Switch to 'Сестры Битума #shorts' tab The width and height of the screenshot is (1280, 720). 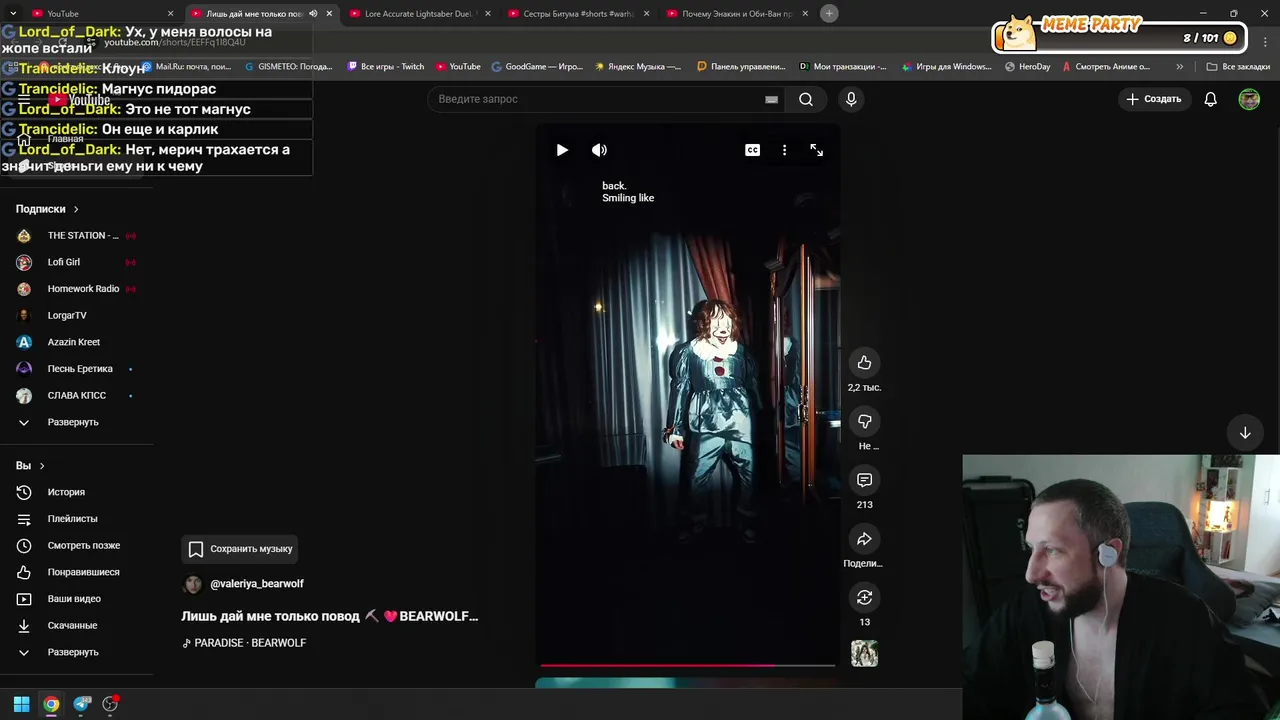578,14
